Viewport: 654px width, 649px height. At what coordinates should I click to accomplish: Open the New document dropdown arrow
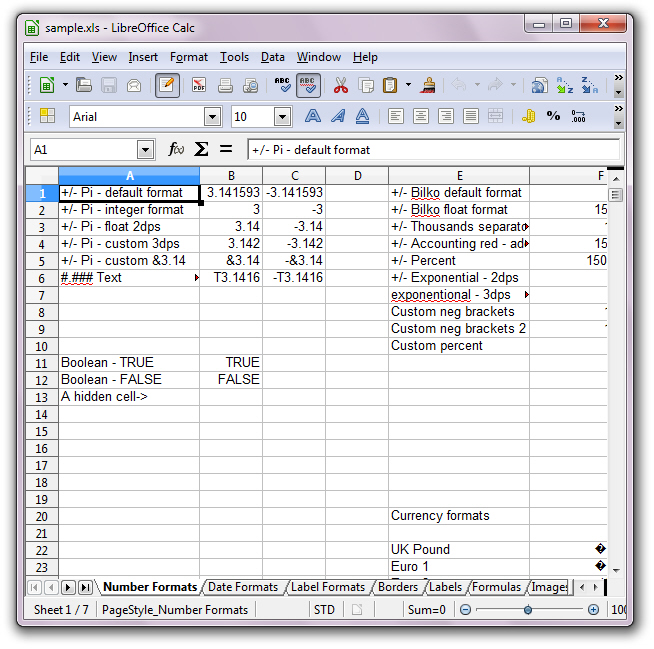click(65, 85)
